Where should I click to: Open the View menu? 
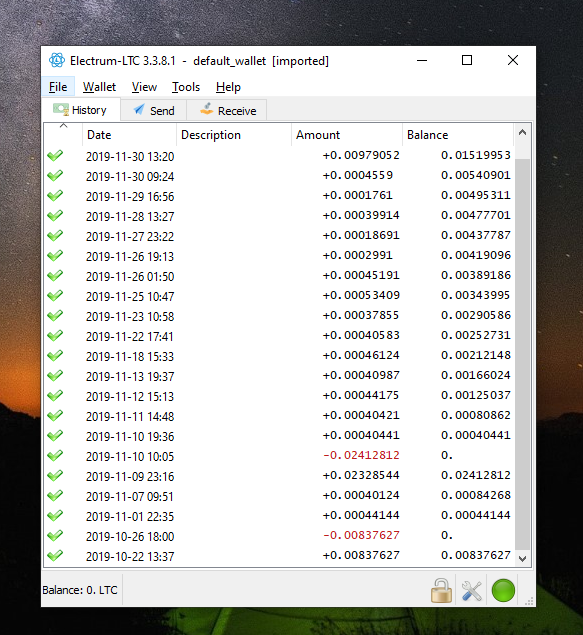click(x=144, y=87)
